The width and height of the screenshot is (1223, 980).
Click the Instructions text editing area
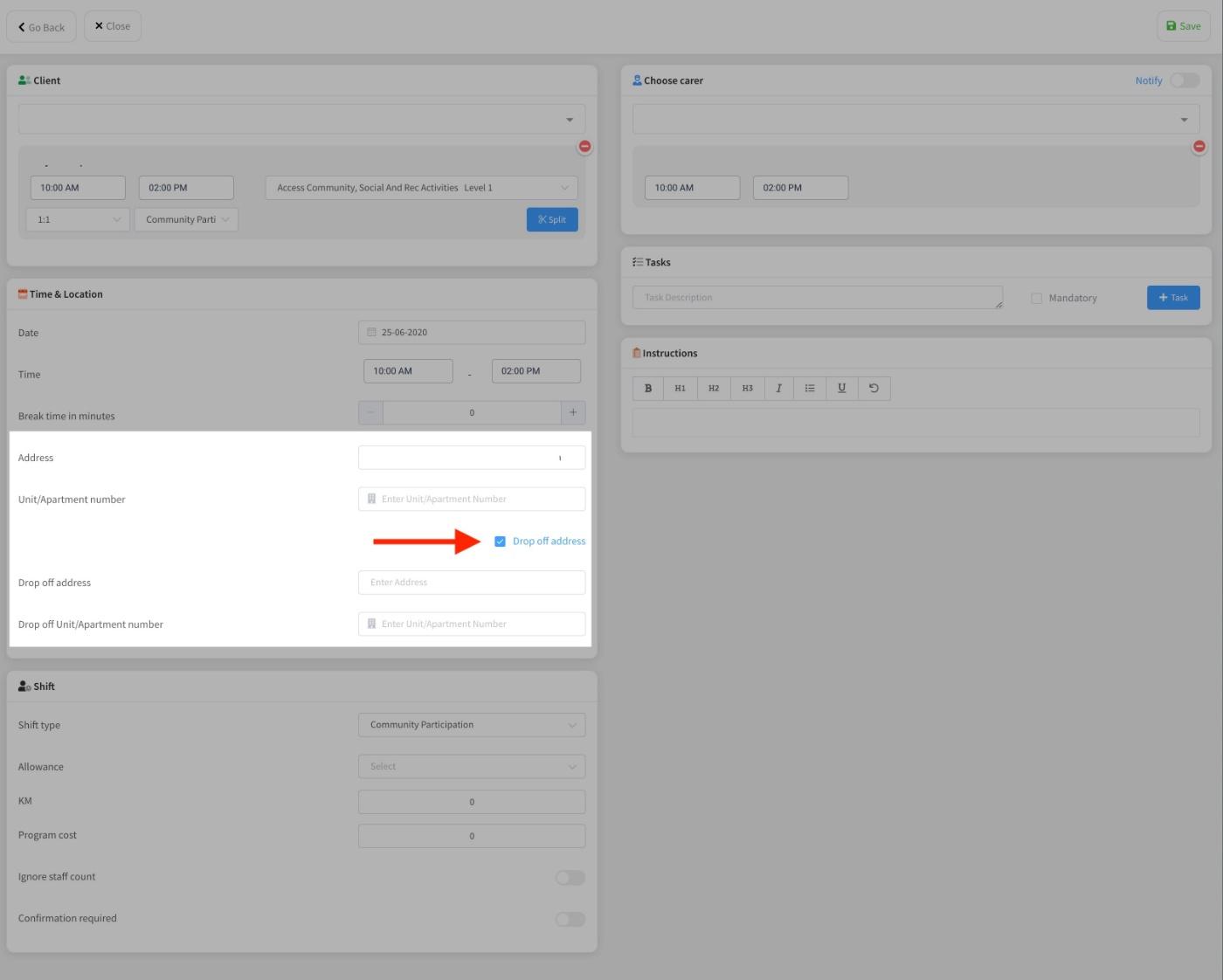pyautogui.click(x=916, y=423)
